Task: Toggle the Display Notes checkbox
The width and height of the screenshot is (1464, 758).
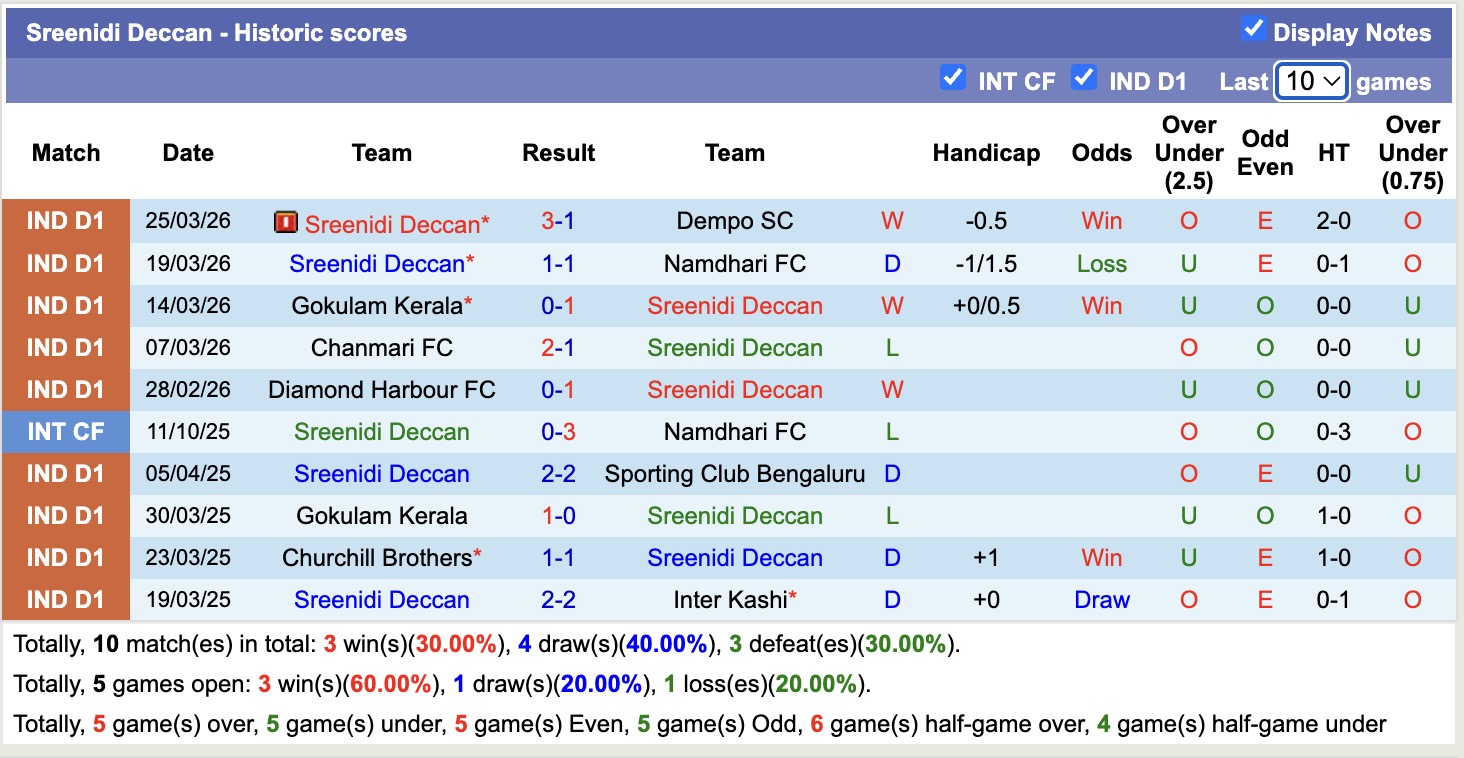Action: (x=1252, y=30)
